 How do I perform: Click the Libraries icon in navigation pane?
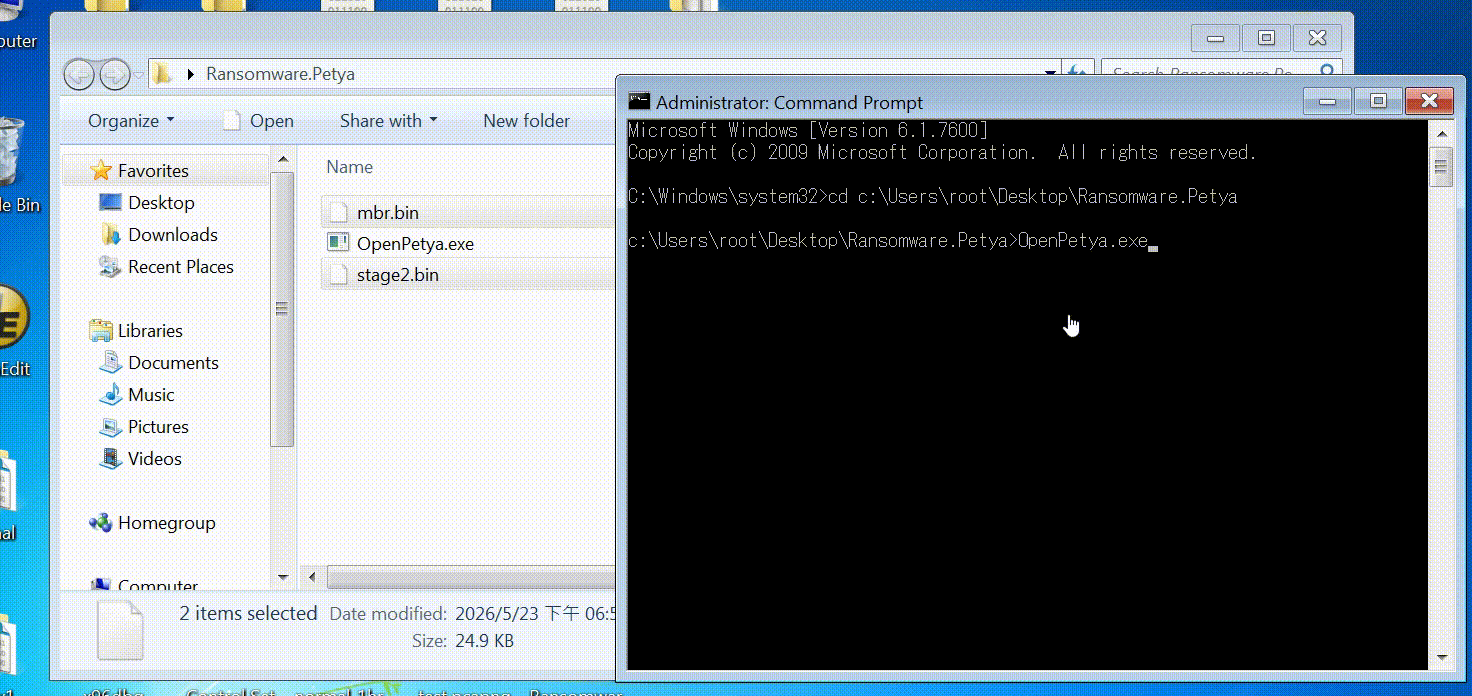(101, 331)
